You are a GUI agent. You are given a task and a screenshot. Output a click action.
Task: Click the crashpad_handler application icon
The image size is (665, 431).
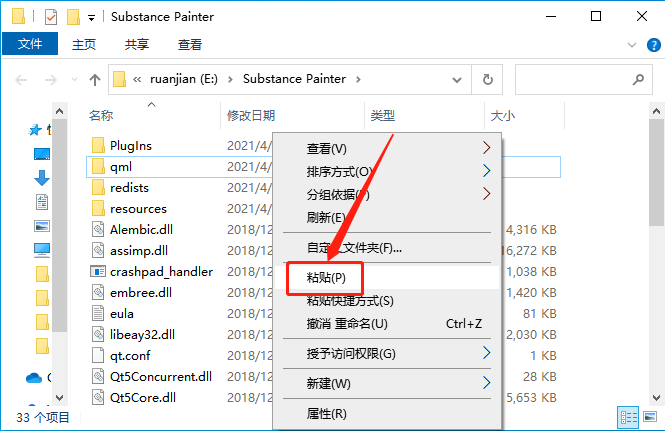[98, 271]
